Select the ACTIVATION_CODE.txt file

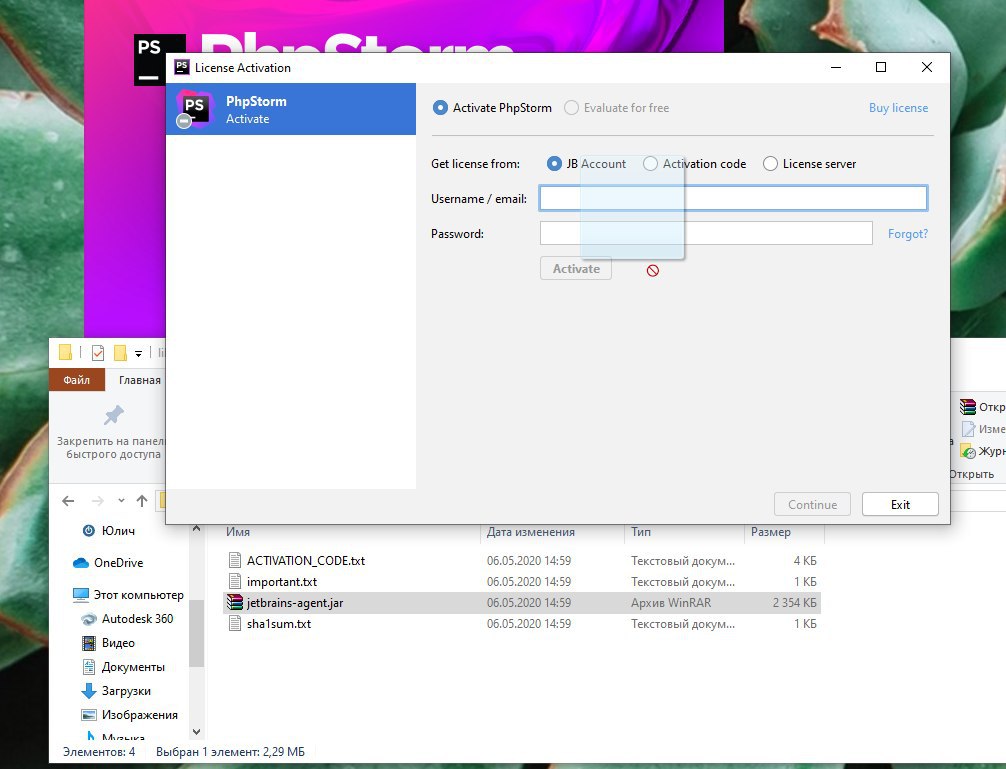[x=522, y=561]
